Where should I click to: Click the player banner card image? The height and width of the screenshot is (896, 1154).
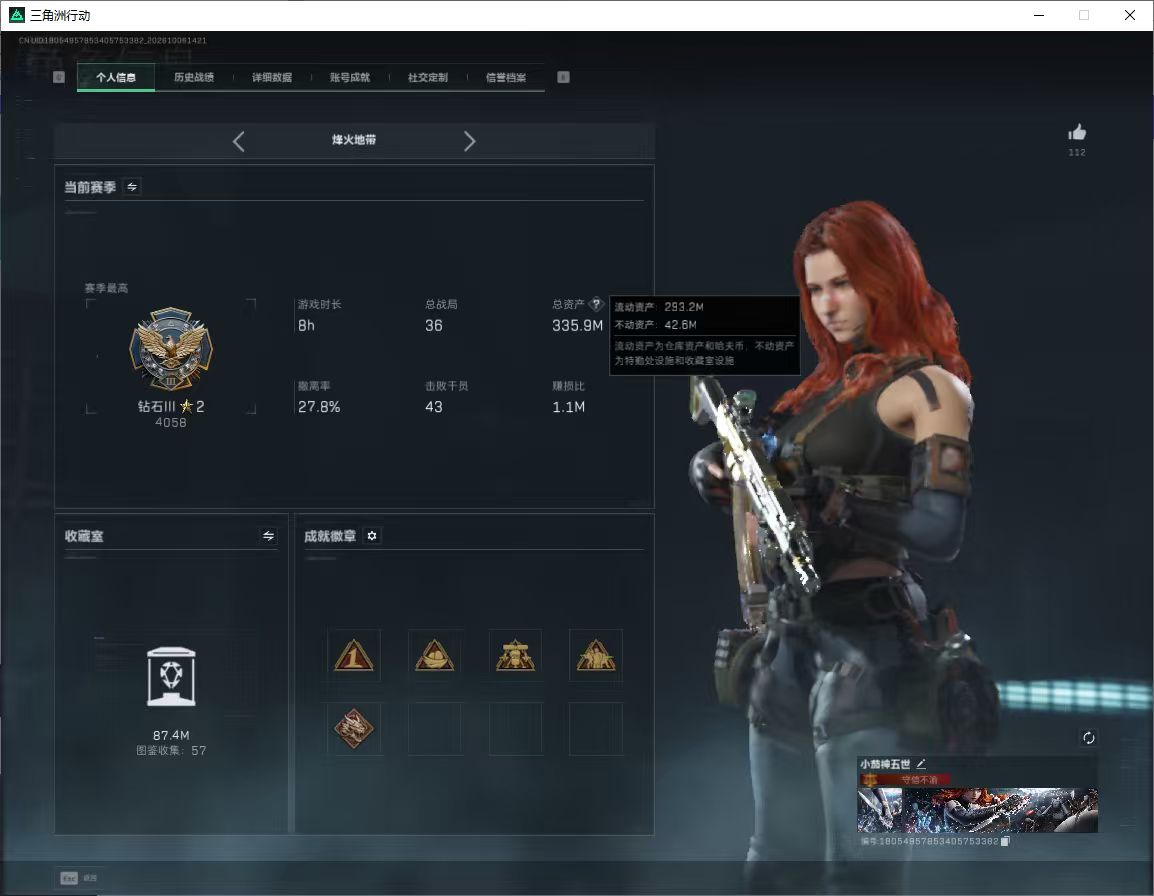(x=977, y=810)
